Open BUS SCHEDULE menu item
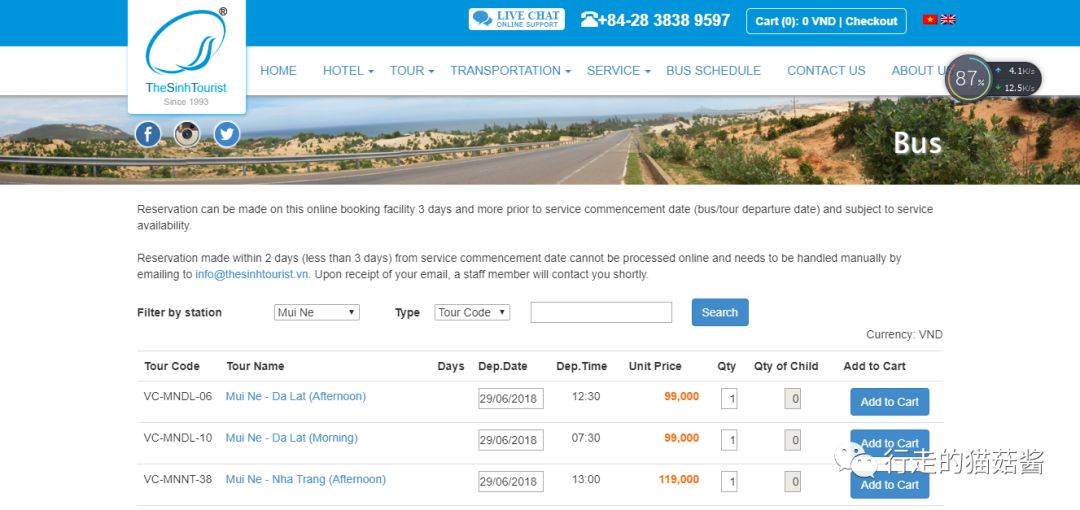This screenshot has width=1080, height=510. pos(714,70)
